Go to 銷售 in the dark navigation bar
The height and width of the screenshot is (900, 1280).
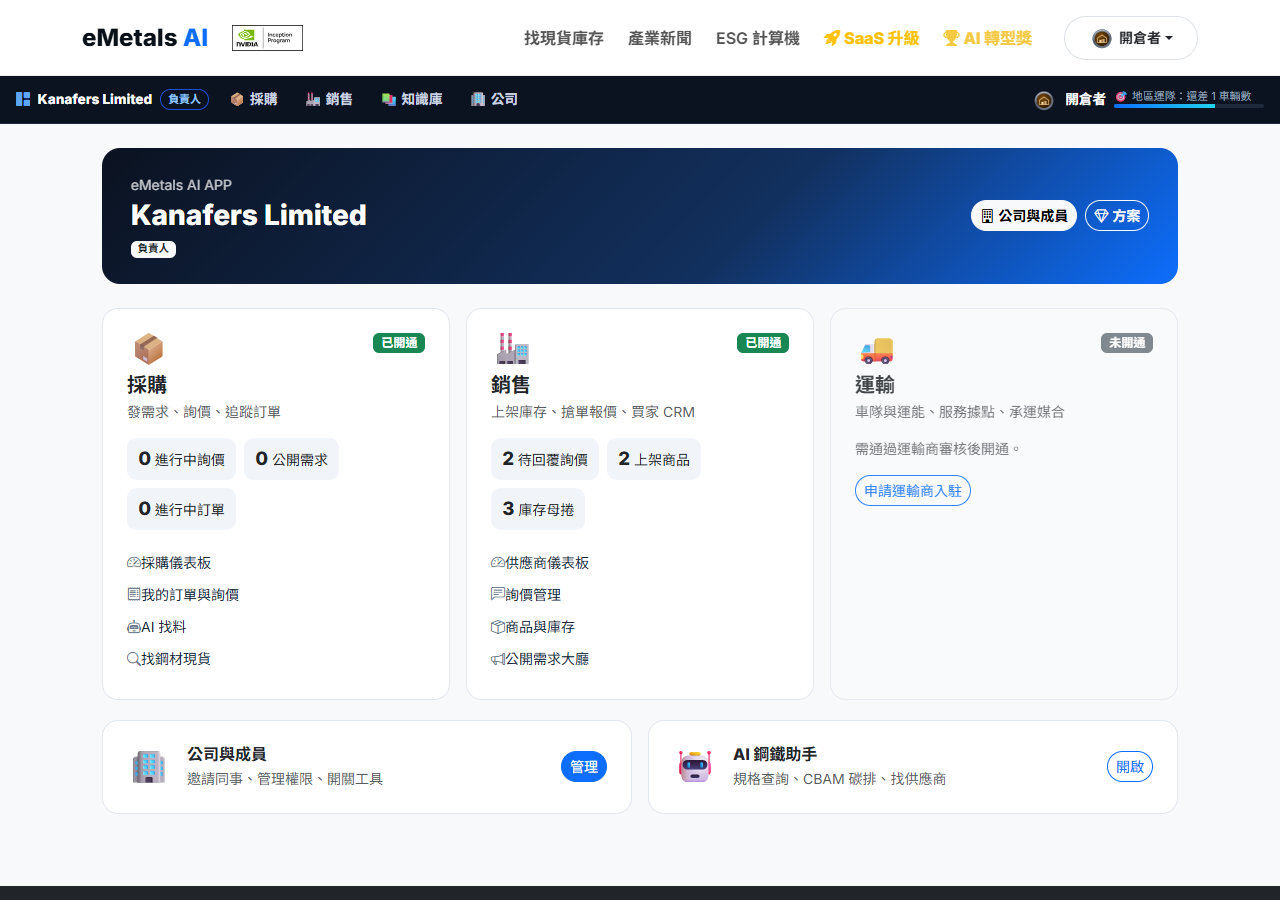pos(330,99)
